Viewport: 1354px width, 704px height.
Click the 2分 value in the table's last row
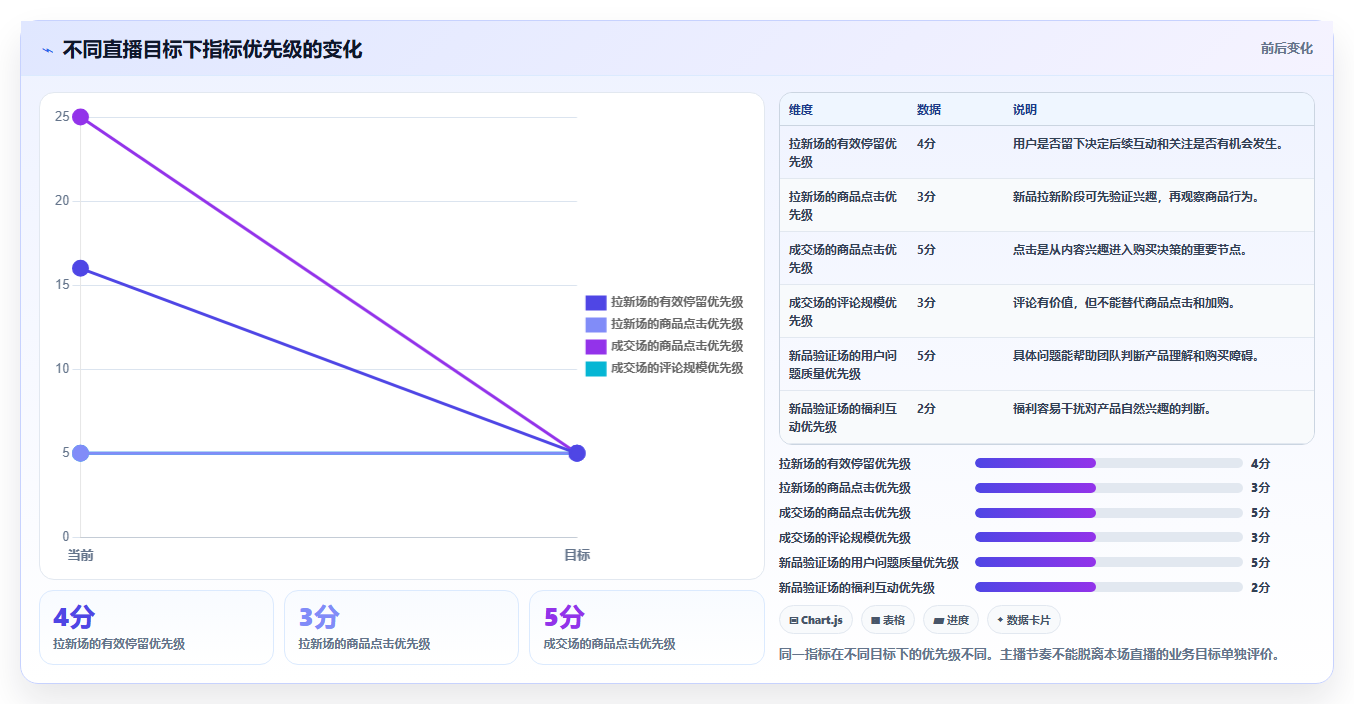(x=926, y=409)
